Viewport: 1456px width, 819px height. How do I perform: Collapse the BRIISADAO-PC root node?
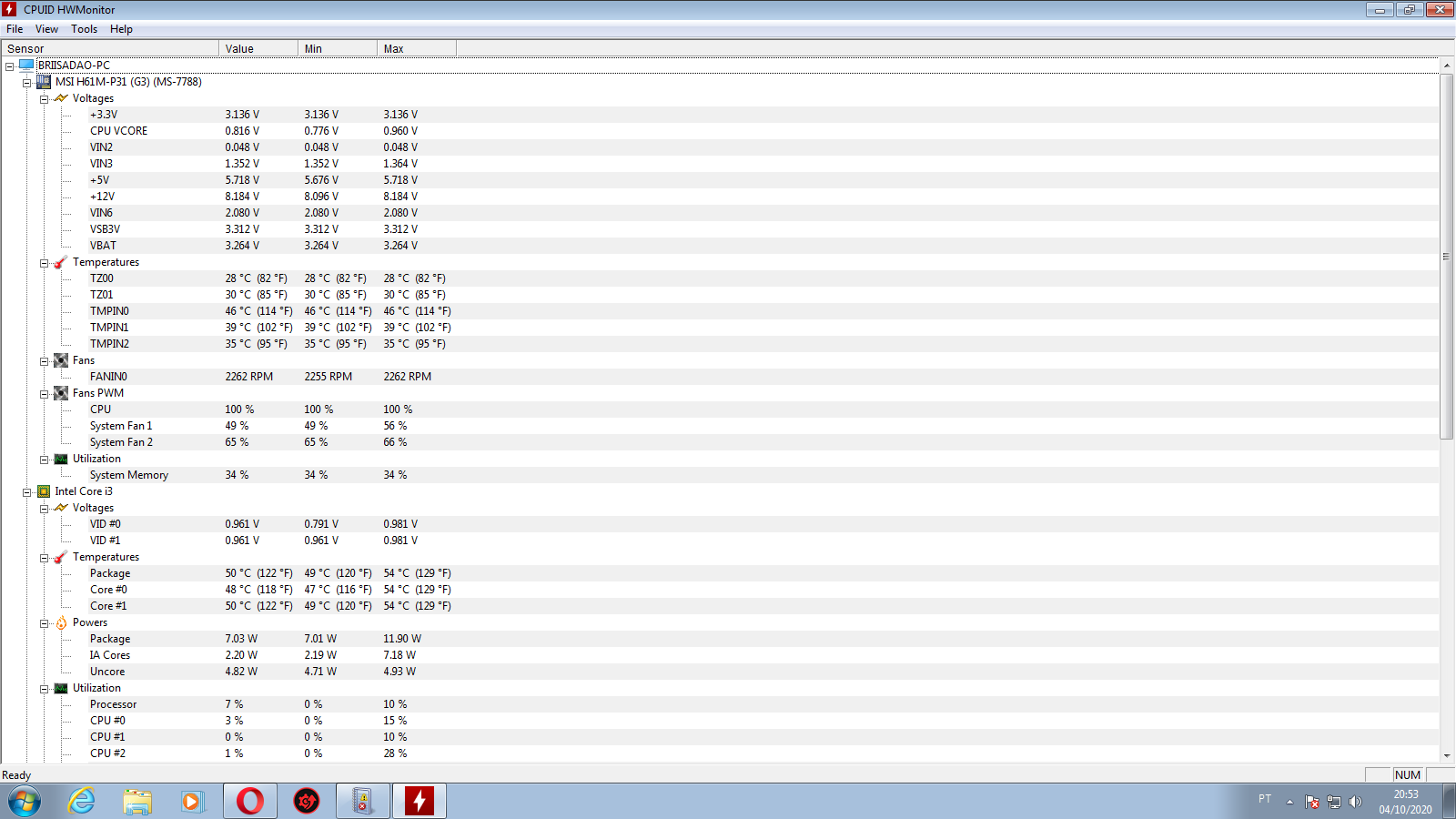[x=10, y=66]
